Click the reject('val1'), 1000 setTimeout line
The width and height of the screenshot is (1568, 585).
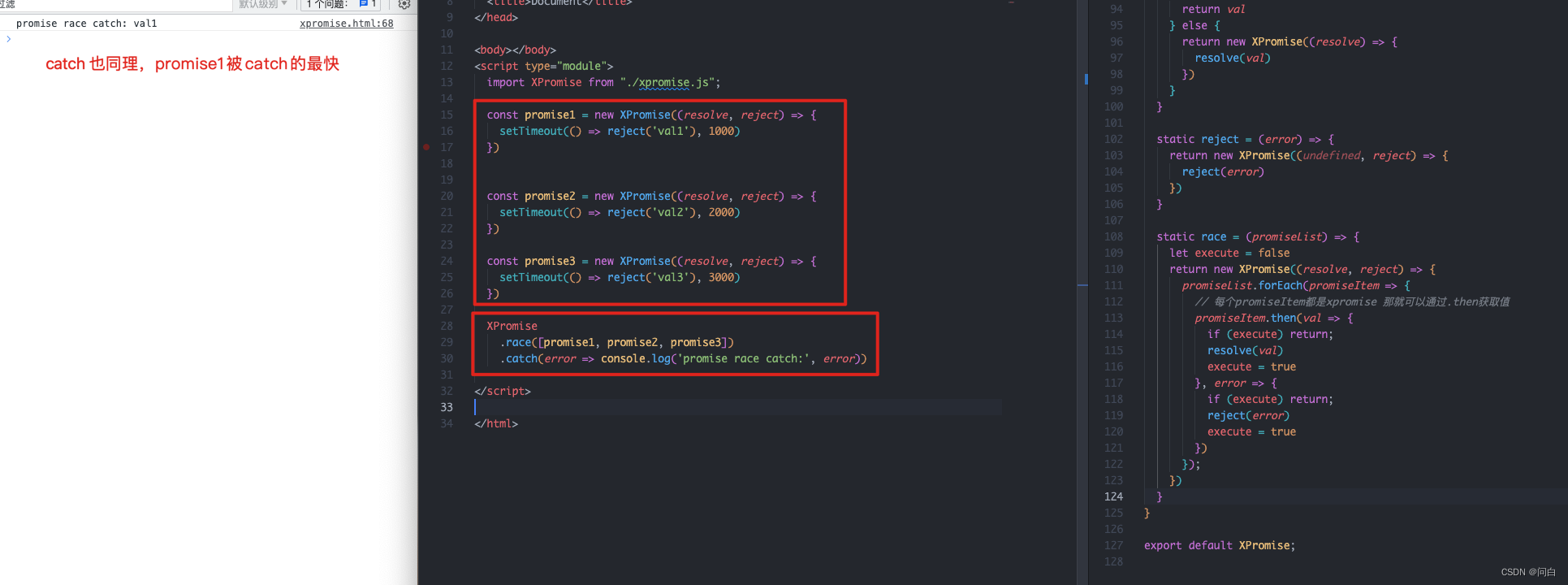click(x=620, y=131)
